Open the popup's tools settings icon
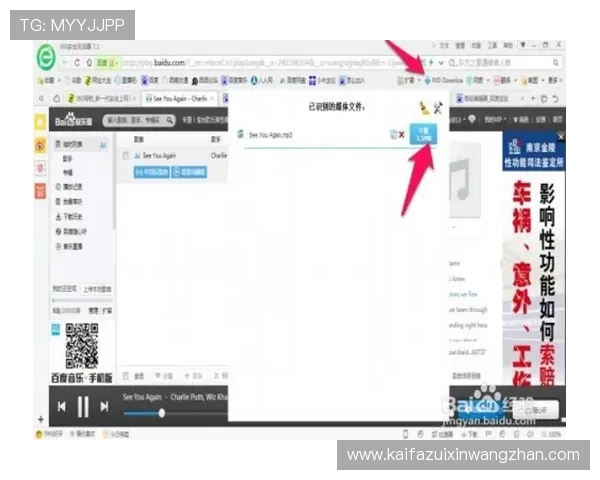 (438, 108)
